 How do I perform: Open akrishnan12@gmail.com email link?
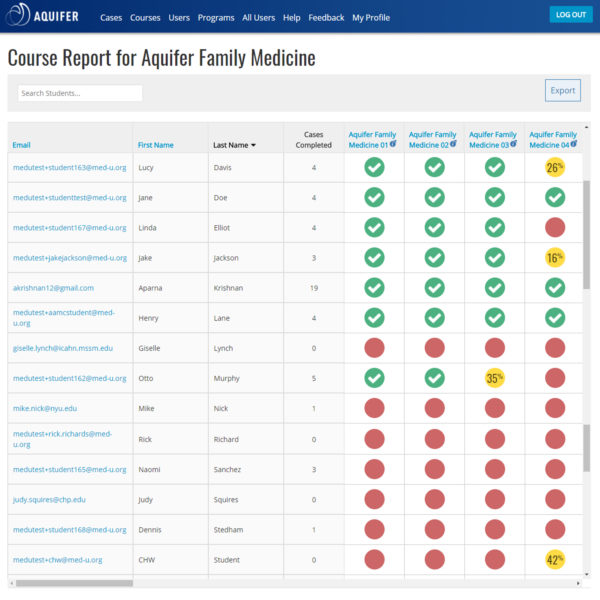click(x=53, y=288)
